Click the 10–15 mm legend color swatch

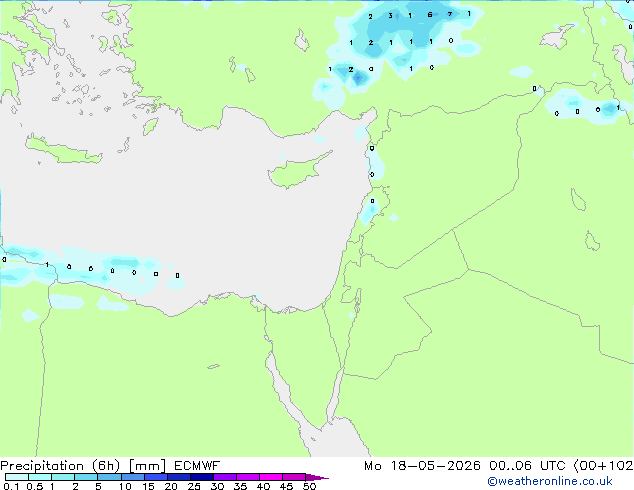[132, 477]
